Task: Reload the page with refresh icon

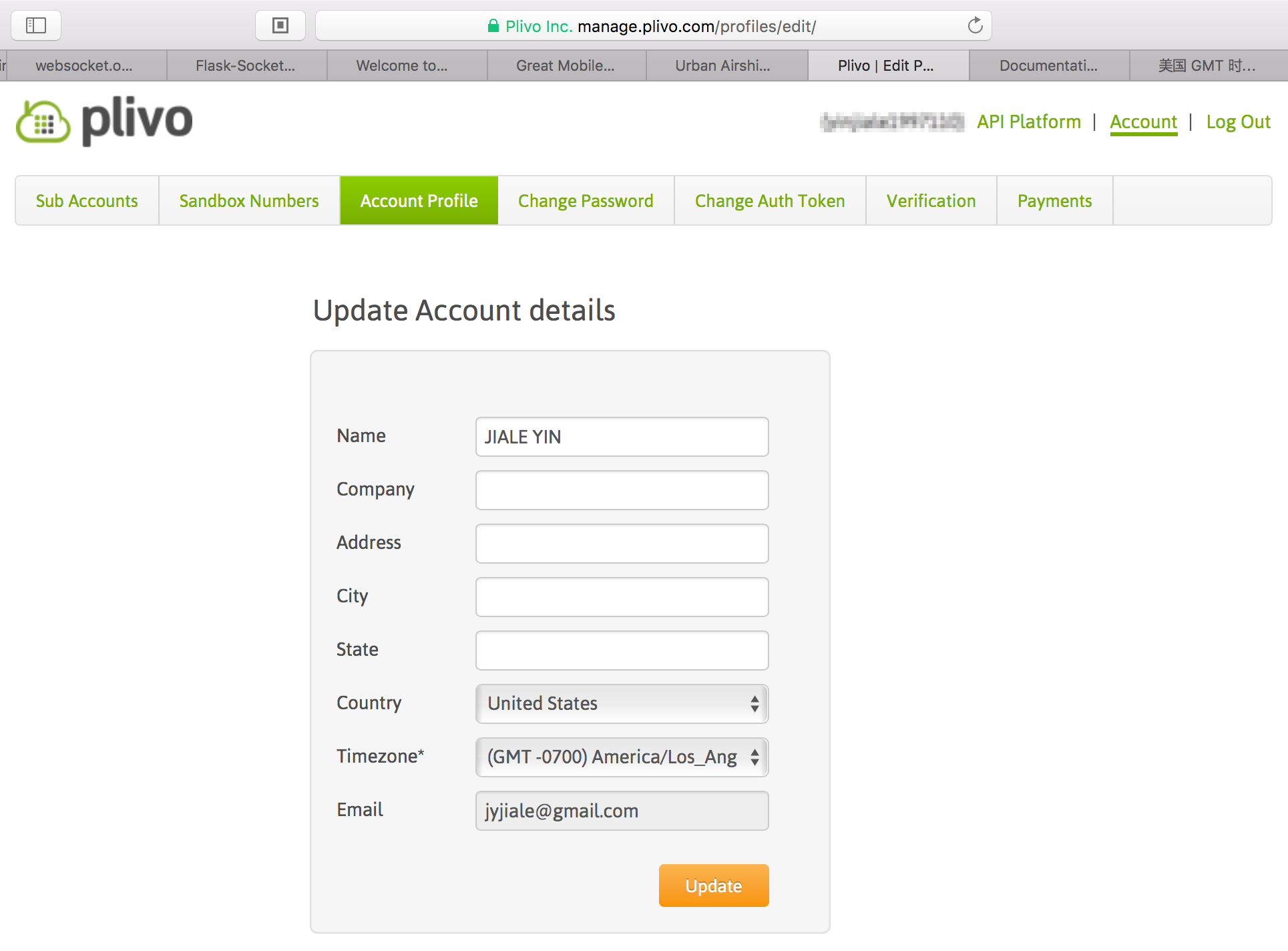Action: pyautogui.click(x=975, y=25)
